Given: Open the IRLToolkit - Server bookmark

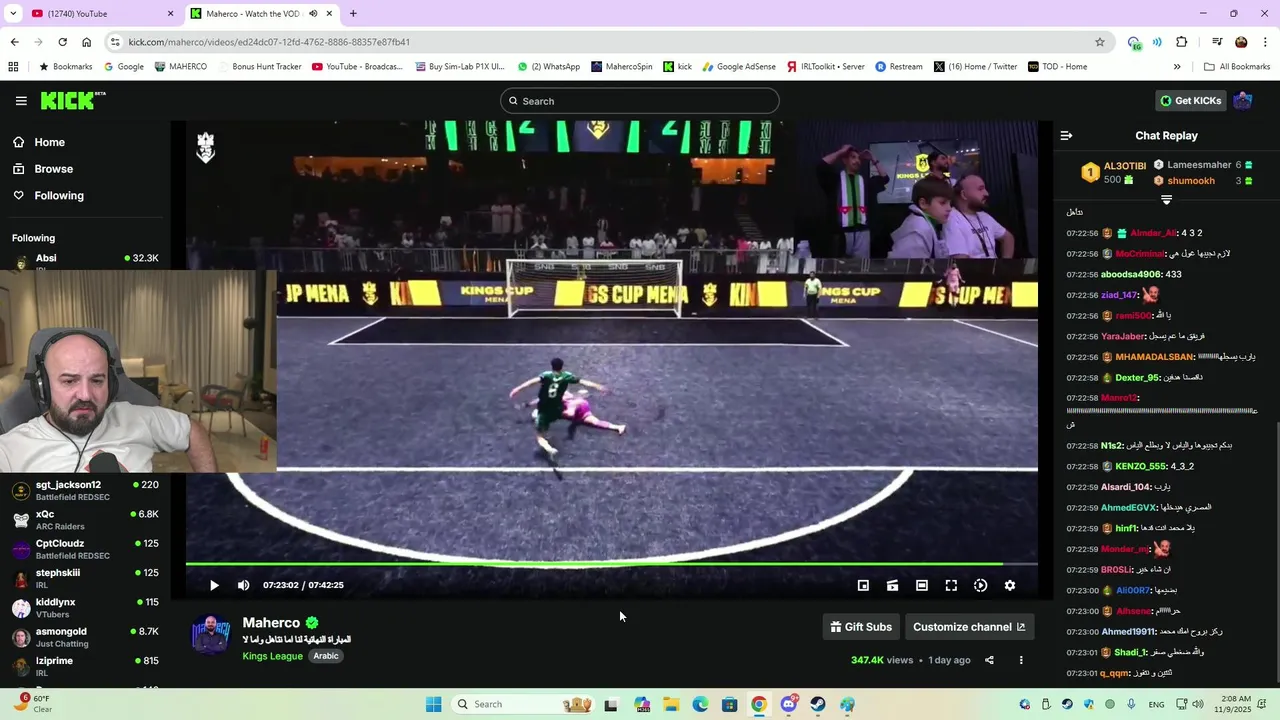Looking at the screenshot, I should [826, 67].
